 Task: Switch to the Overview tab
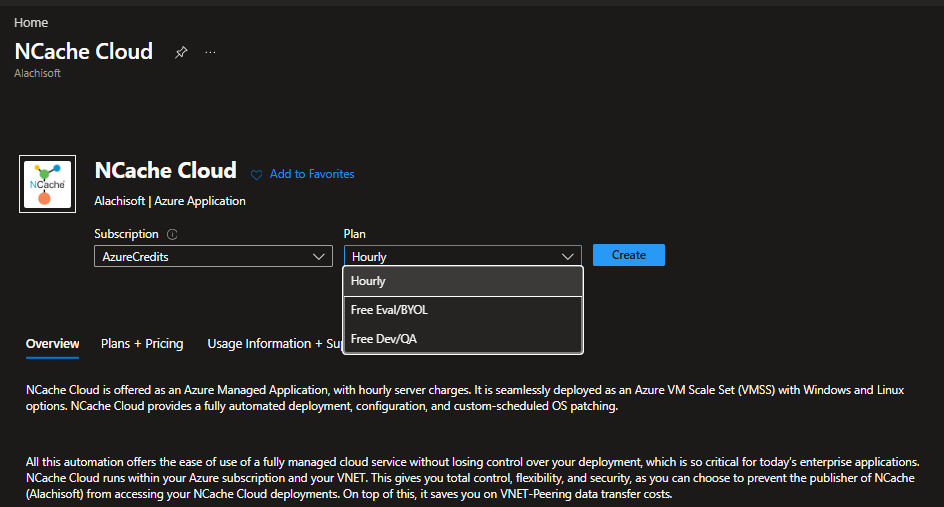click(x=52, y=344)
